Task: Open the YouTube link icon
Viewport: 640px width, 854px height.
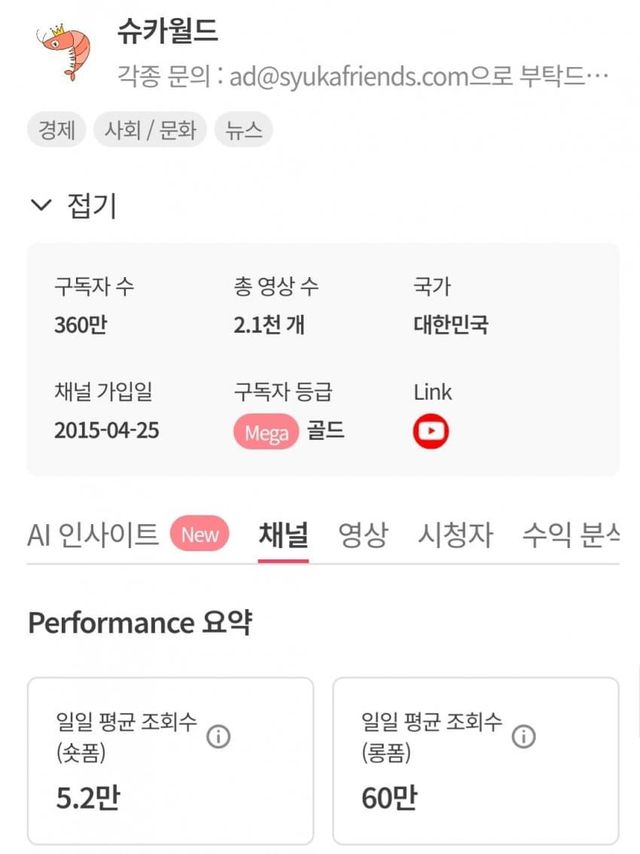Action: 431,431
